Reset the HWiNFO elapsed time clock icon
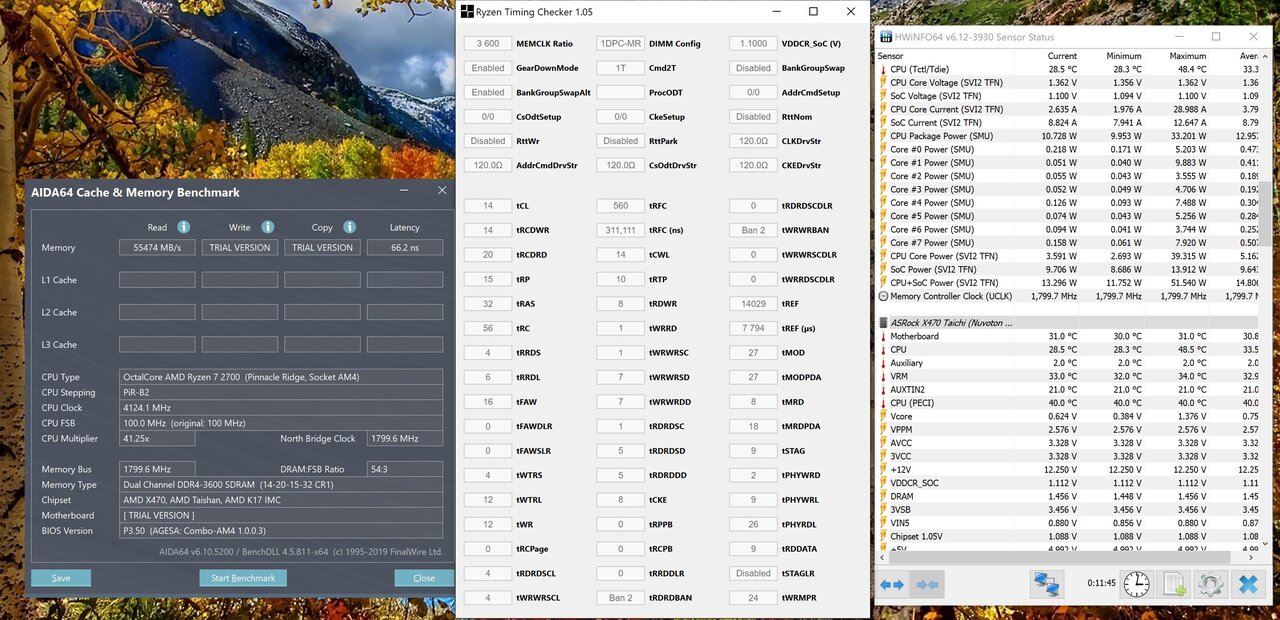Image resolution: width=1280 pixels, height=620 pixels. tap(1136, 583)
